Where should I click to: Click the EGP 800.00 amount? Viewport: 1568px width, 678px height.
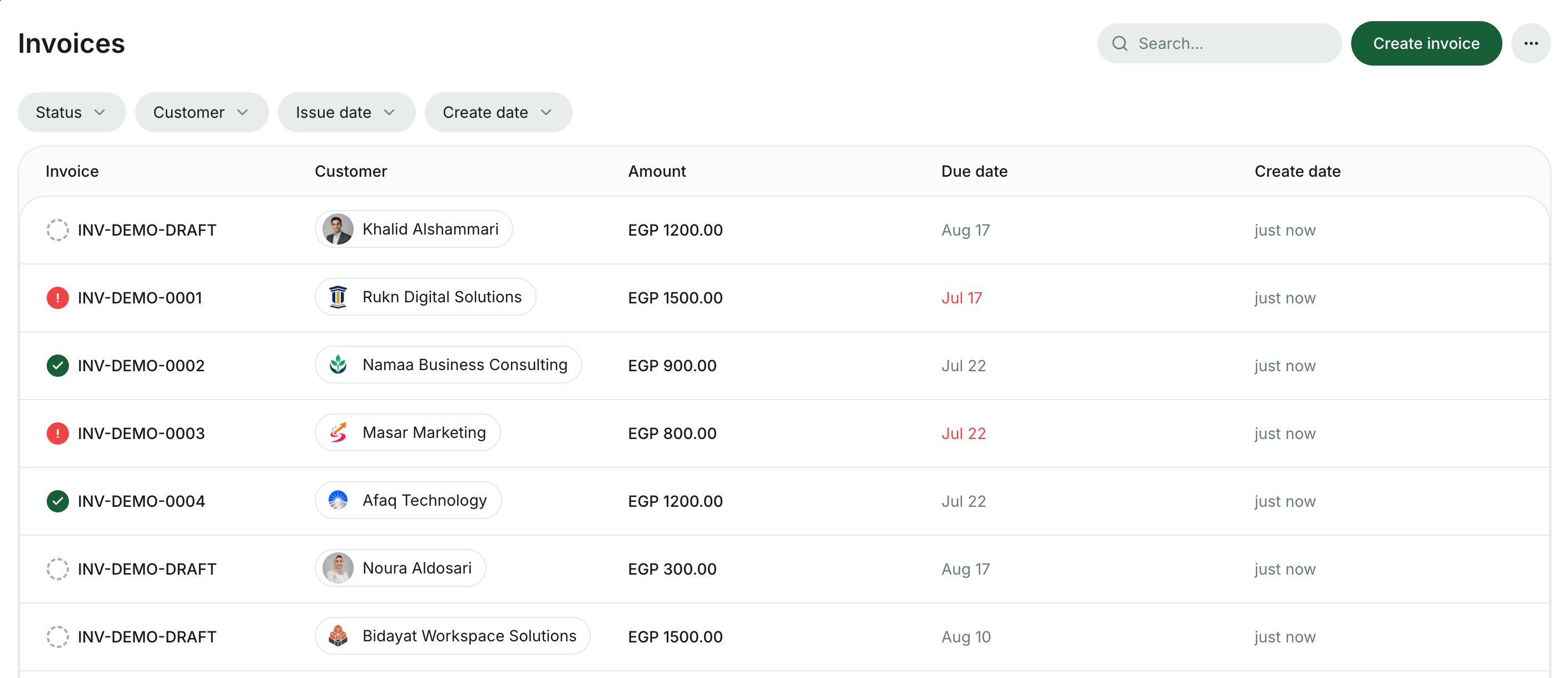coord(672,433)
